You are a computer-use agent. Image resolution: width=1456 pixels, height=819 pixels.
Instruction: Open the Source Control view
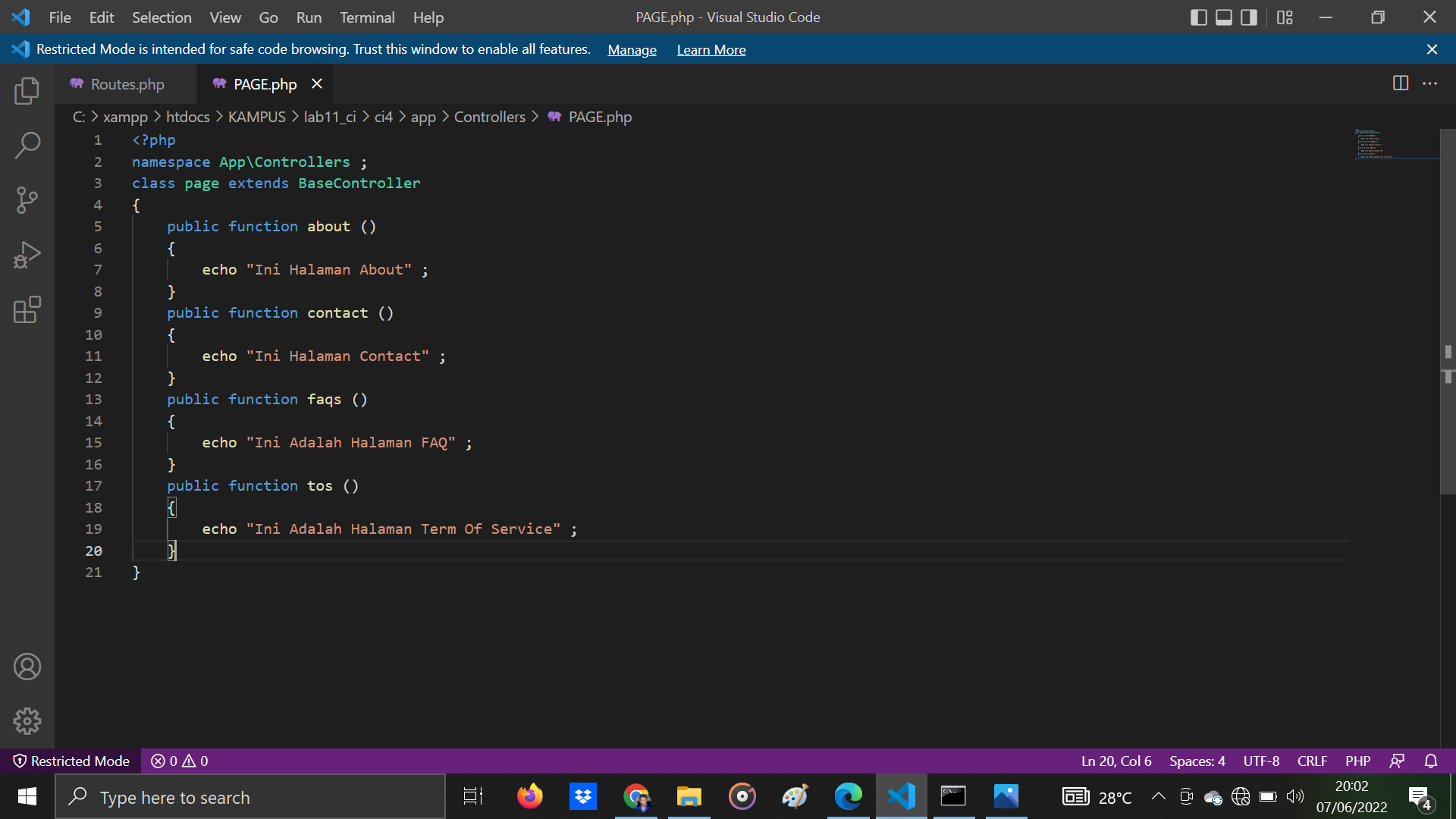(27, 200)
